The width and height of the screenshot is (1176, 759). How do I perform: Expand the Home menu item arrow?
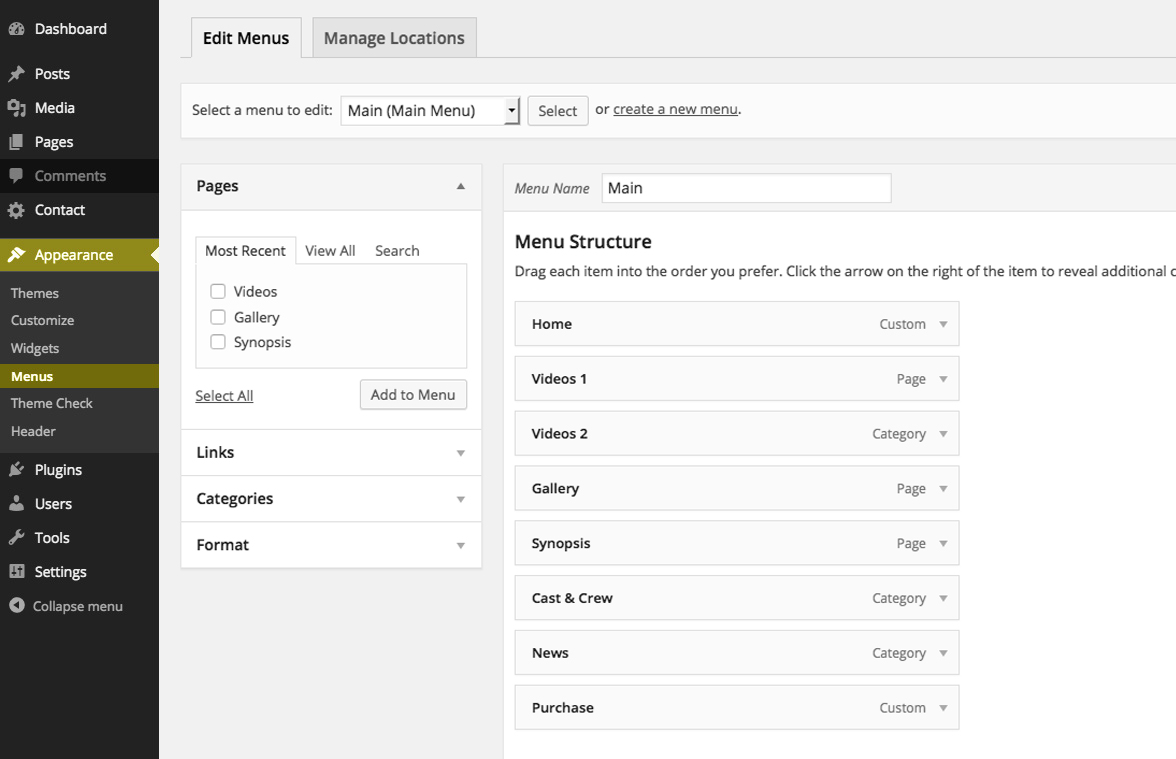click(943, 324)
